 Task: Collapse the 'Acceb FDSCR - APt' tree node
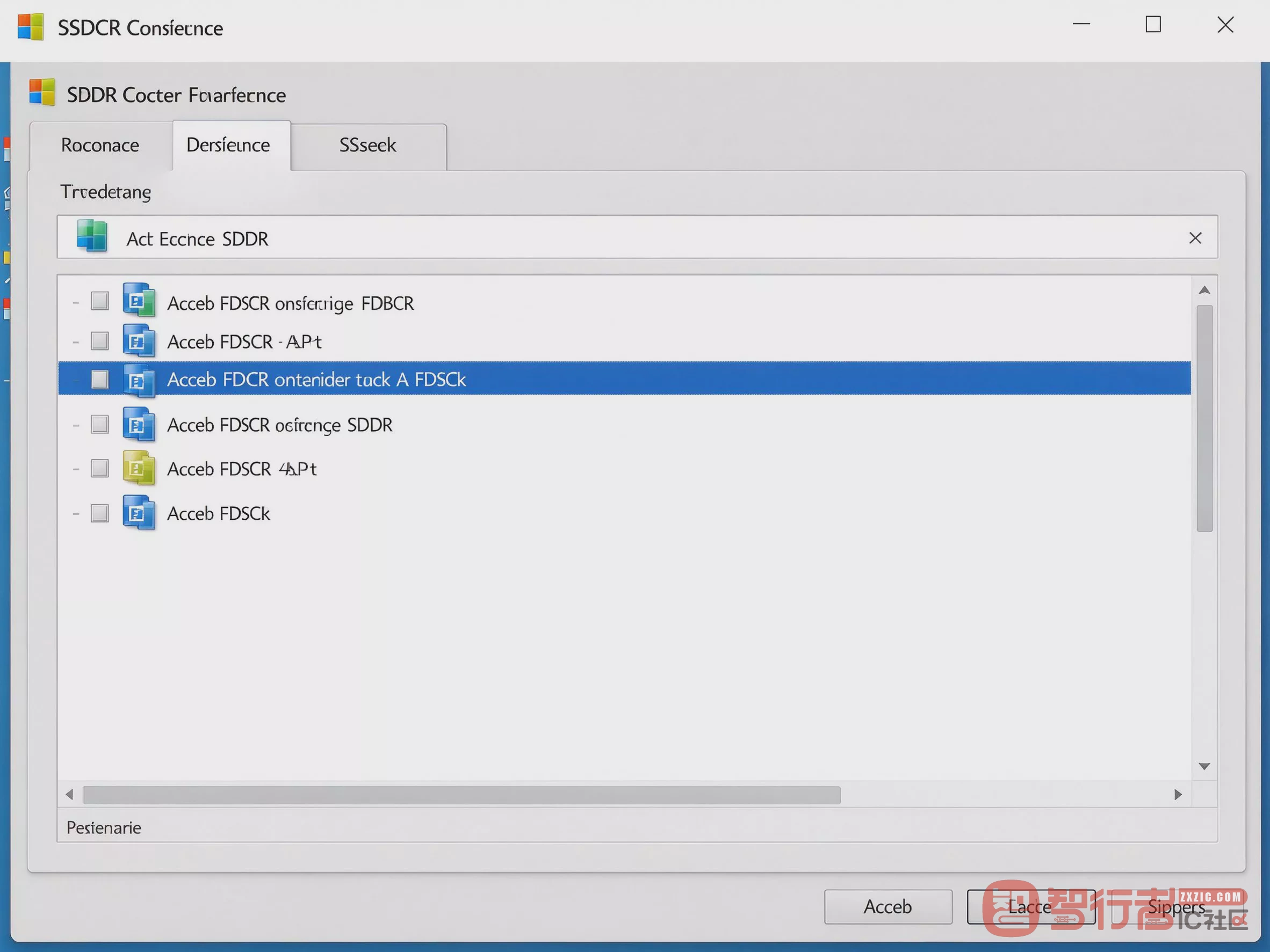[x=75, y=342]
